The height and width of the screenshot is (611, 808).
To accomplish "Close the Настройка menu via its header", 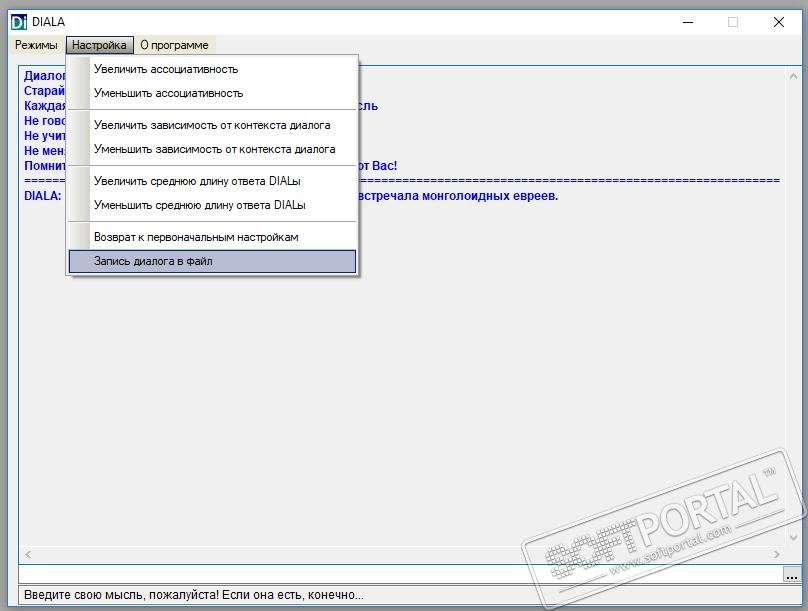I will tap(99, 45).
